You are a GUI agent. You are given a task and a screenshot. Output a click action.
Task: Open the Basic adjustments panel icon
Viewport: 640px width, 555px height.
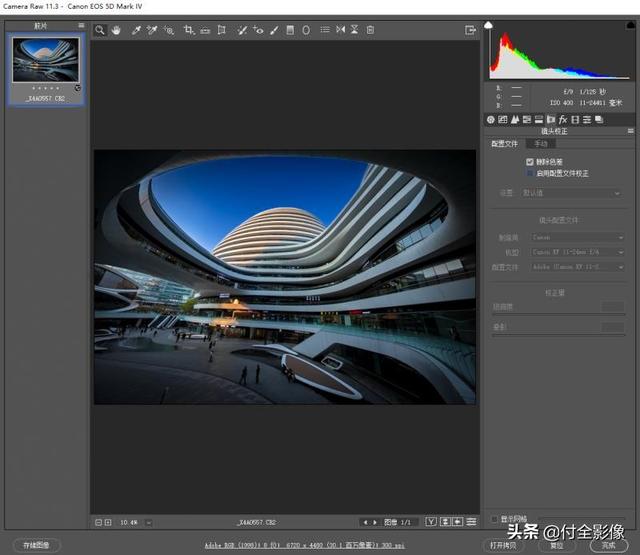(x=490, y=119)
